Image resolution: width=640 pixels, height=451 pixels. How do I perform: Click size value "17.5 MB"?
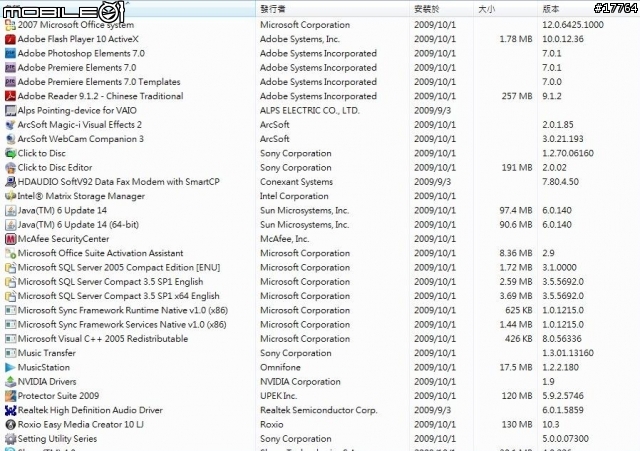[516, 367]
